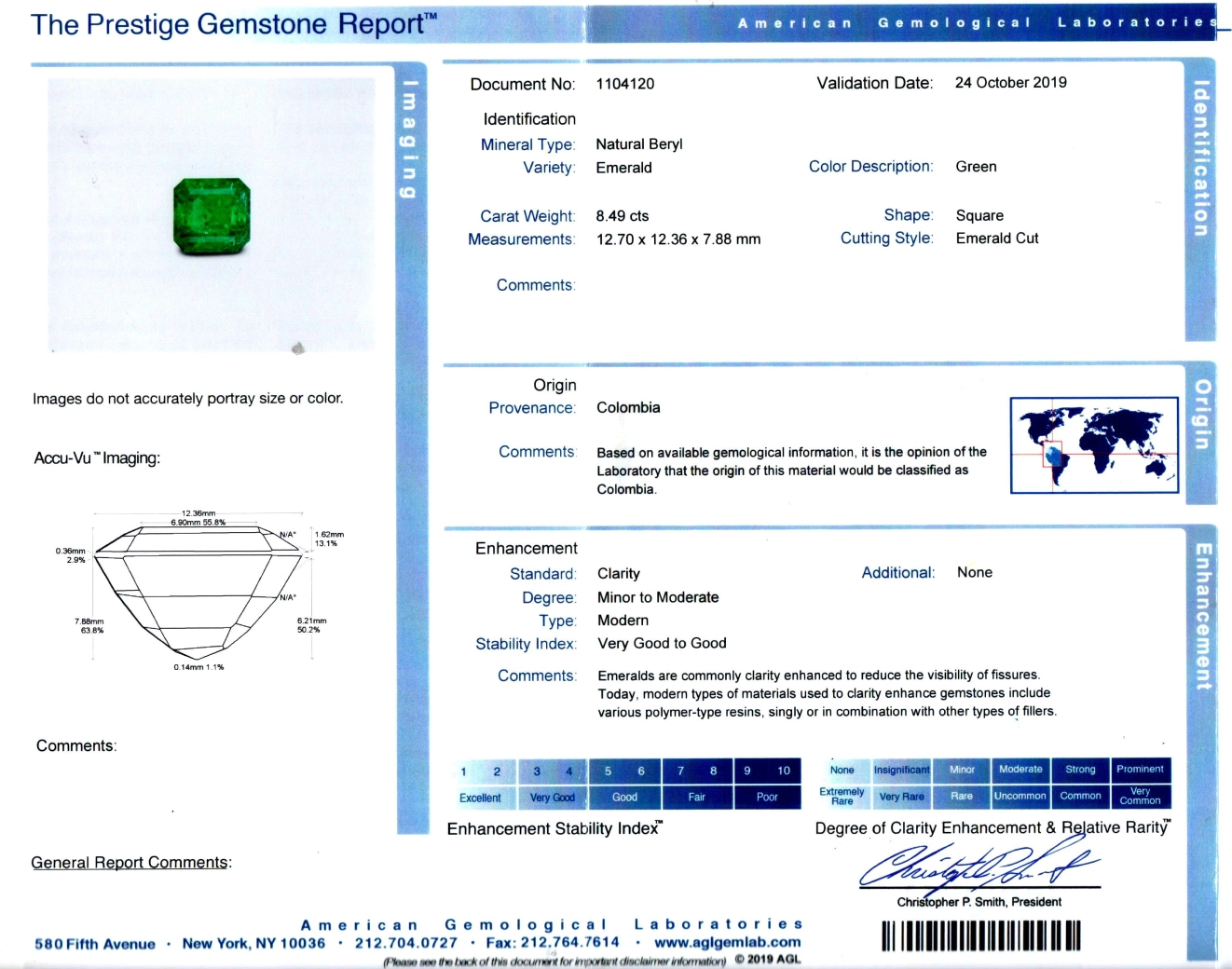
Task: Click the 'Natural Beryl' mineral type value
Action: (639, 144)
